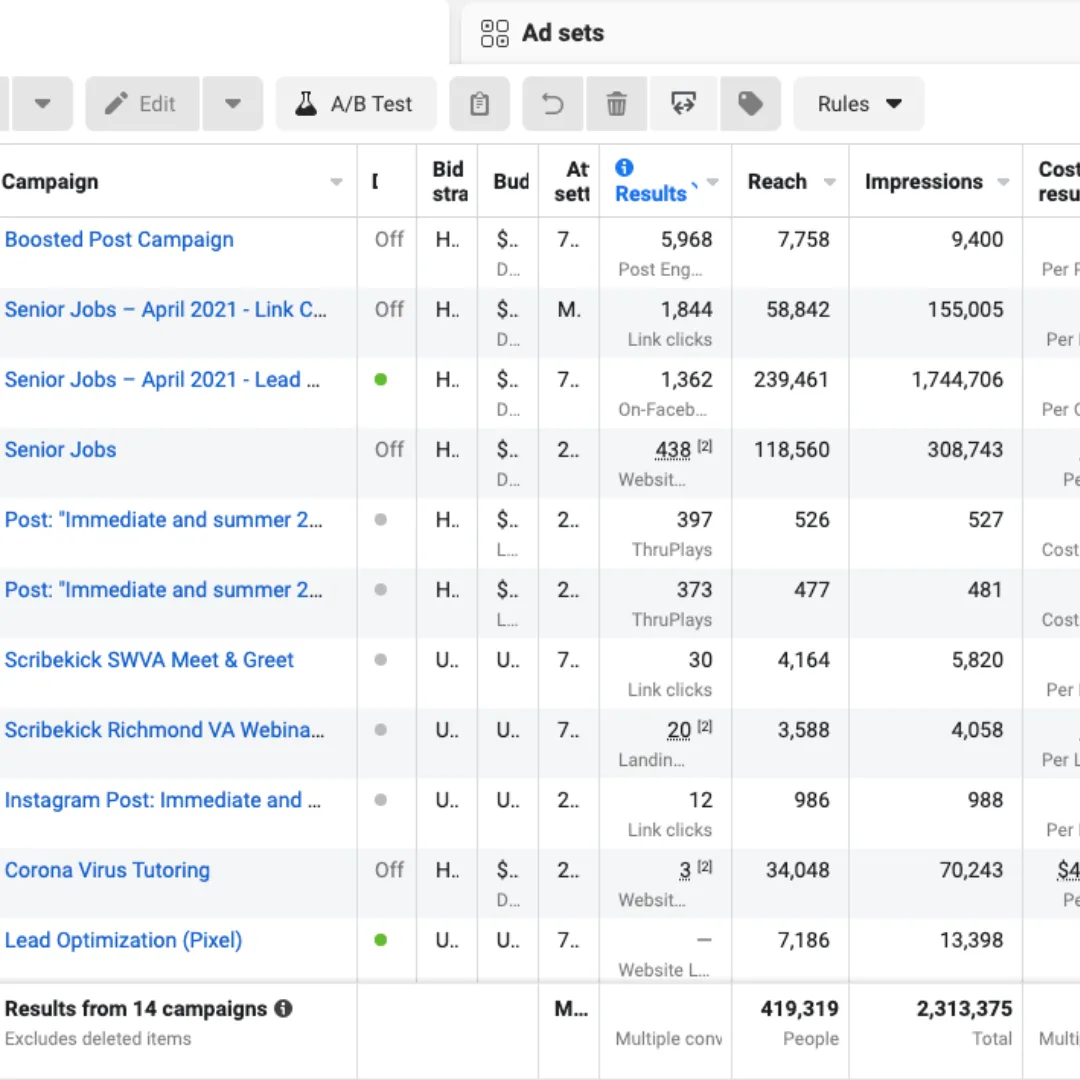The width and height of the screenshot is (1080, 1080).
Task: Click the info icon beside Results header
Action: coord(626,167)
